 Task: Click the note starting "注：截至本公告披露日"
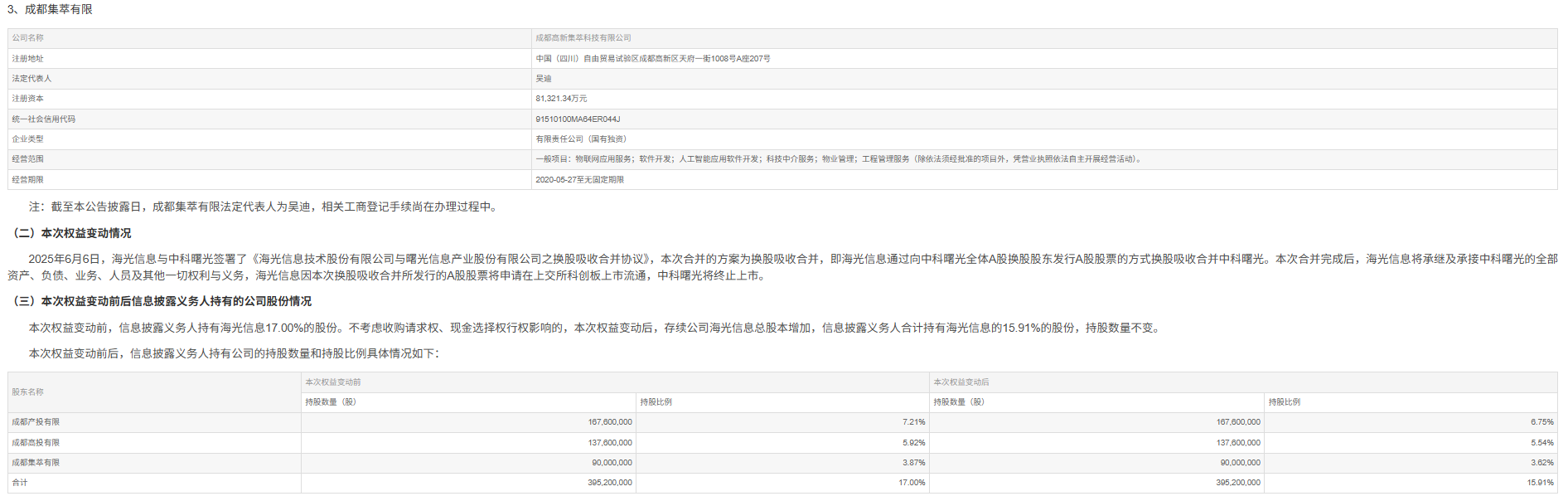[x=265, y=207]
